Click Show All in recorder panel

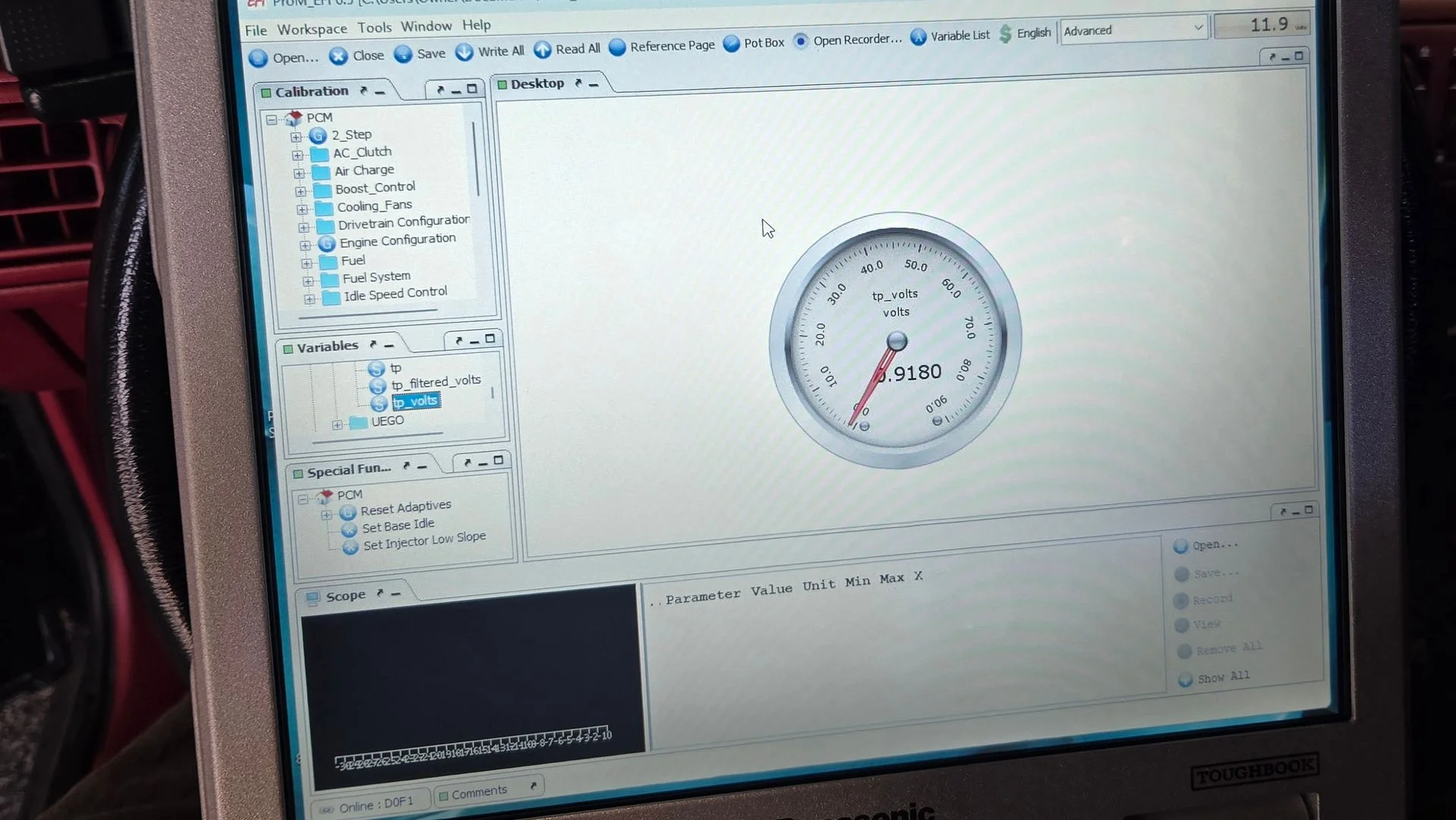coord(1223,676)
